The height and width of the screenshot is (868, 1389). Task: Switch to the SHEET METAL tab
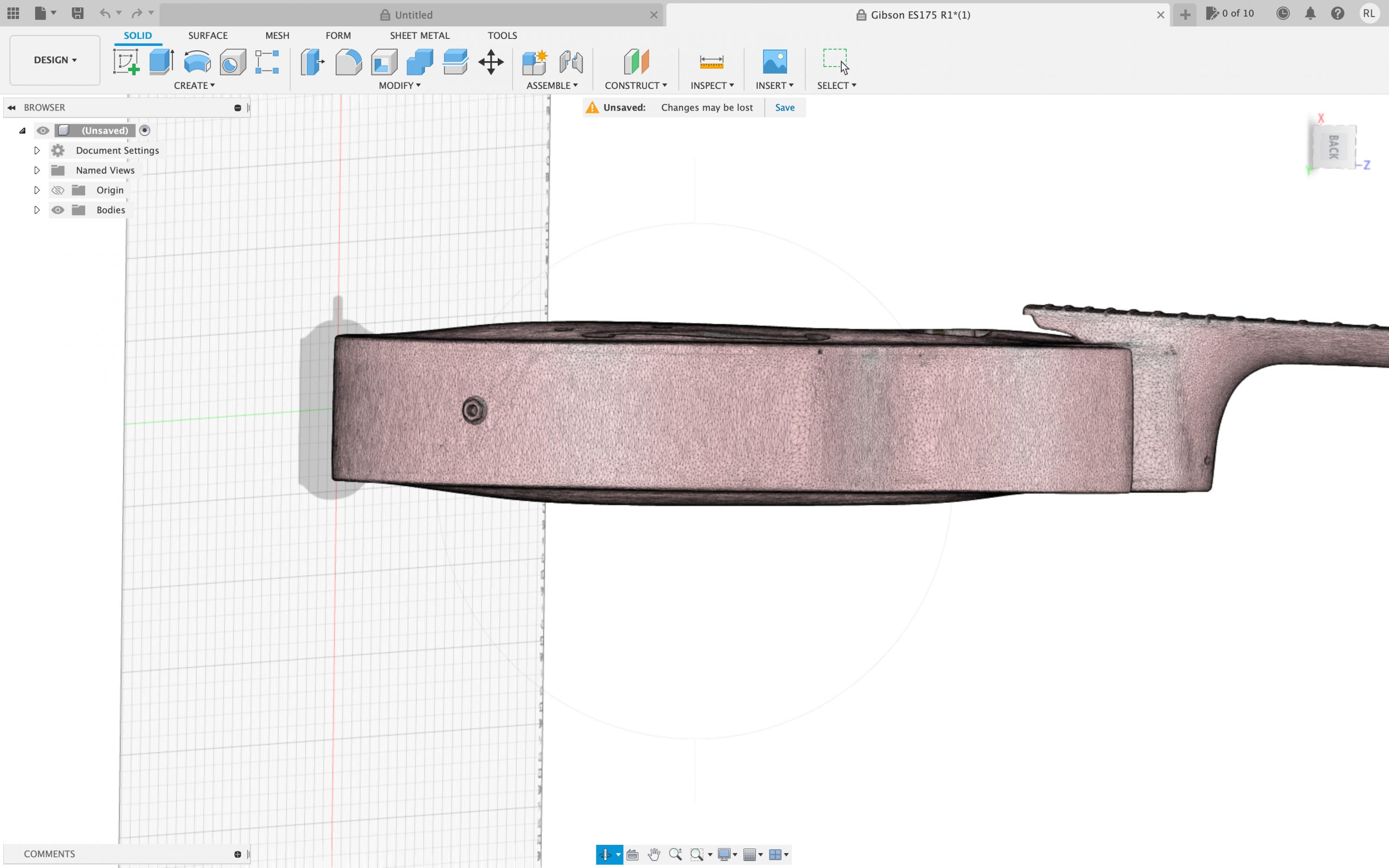coord(419,36)
